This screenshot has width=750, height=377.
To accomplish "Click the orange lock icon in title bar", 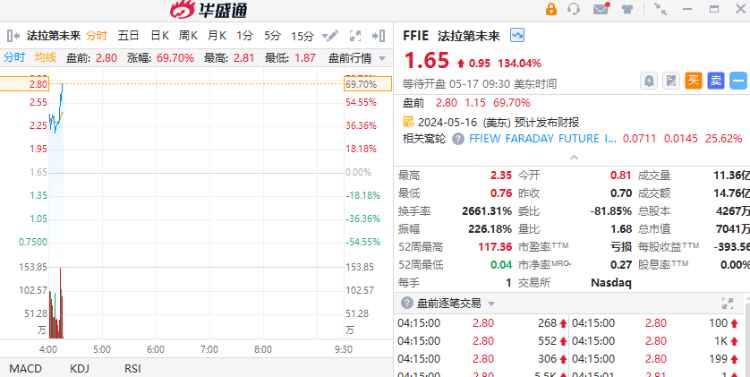I will point(551,9).
